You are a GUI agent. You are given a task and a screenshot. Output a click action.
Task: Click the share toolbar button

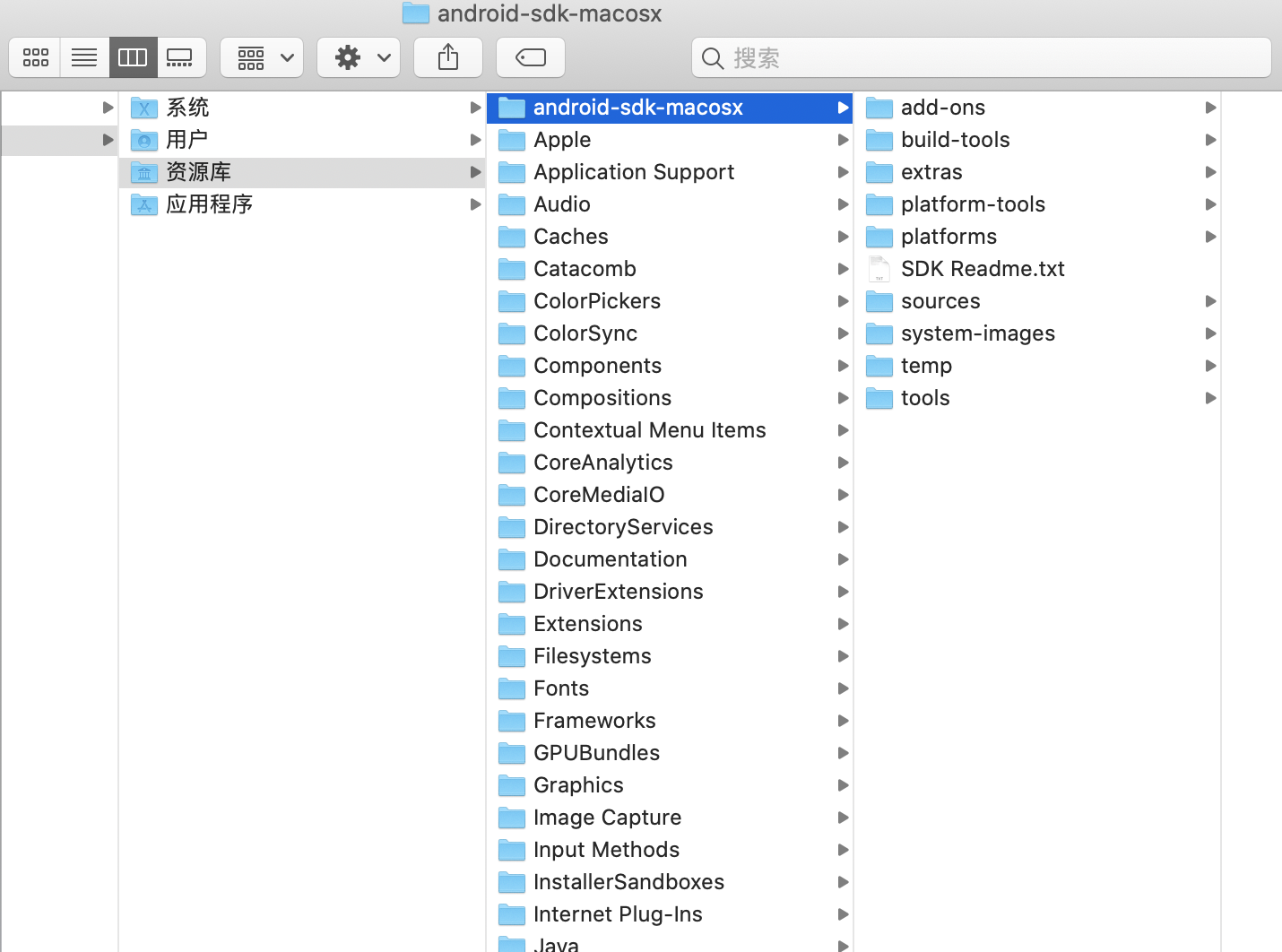point(448,58)
